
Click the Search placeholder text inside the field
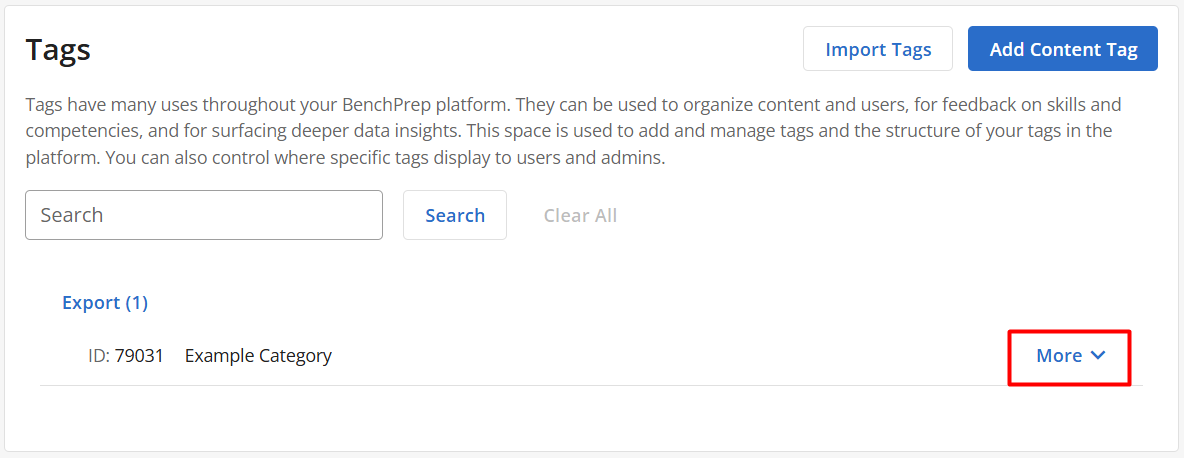click(x=72, y=215)
